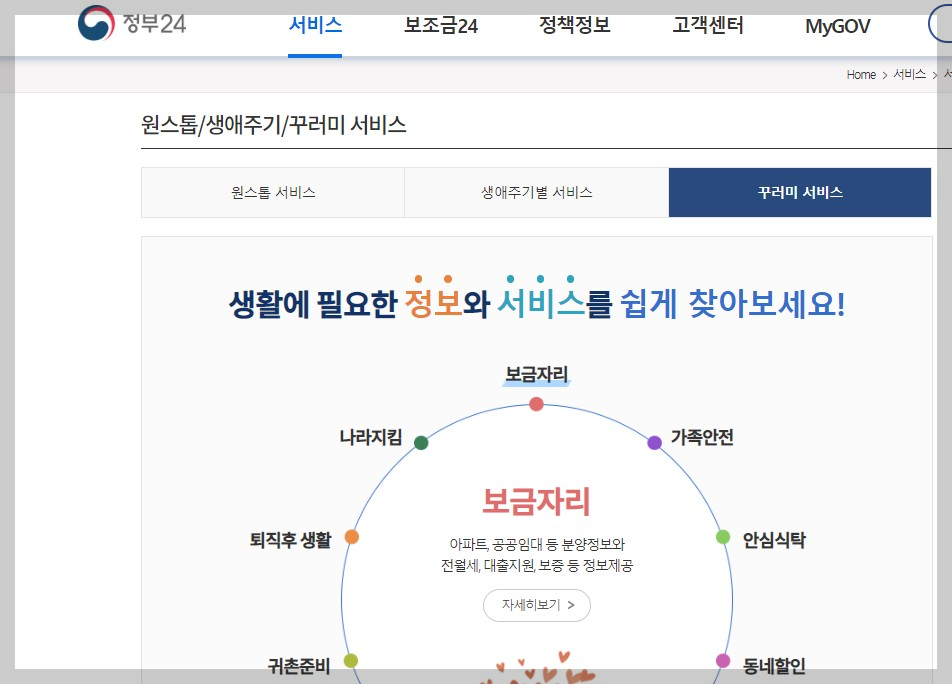Image resolution: width=952 pixels, height=684 pixels.
Task: Click the large red 보금자리 heading
Action: pyautogui.click(x=536, y=501)
